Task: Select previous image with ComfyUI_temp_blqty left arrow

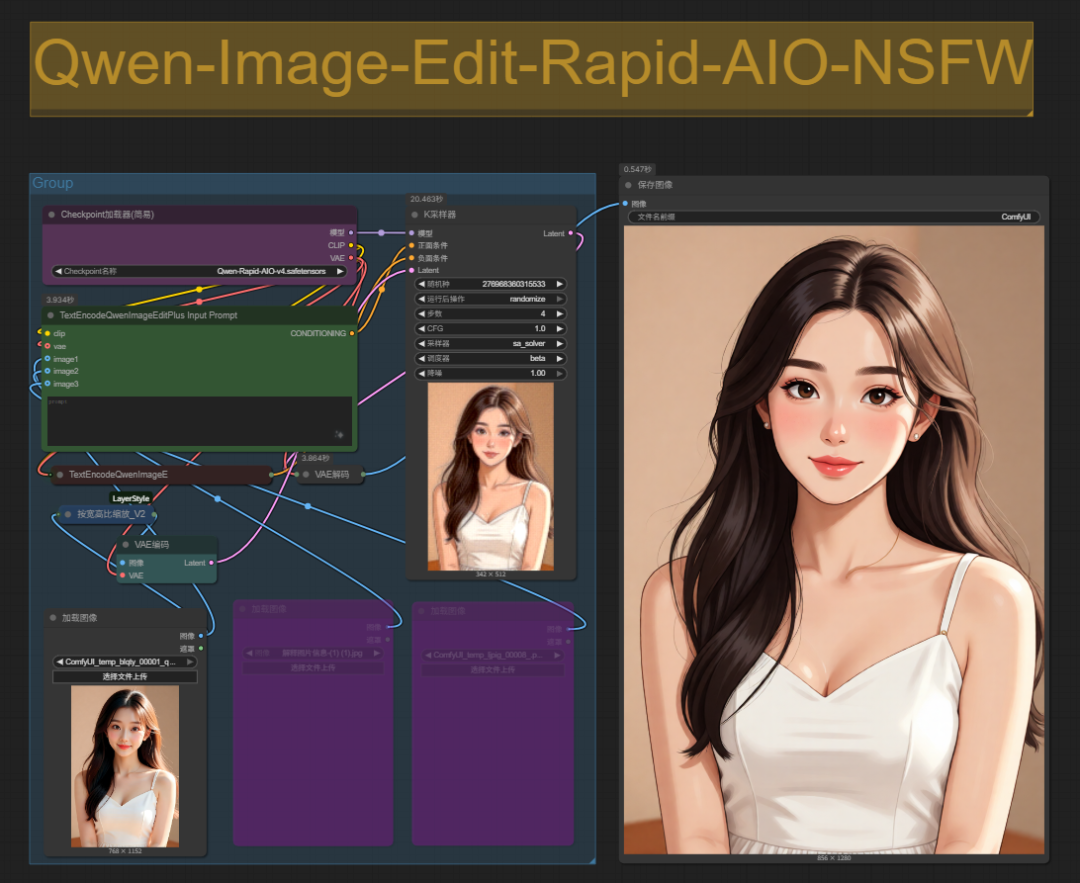Action: click(x=59, y=662)
